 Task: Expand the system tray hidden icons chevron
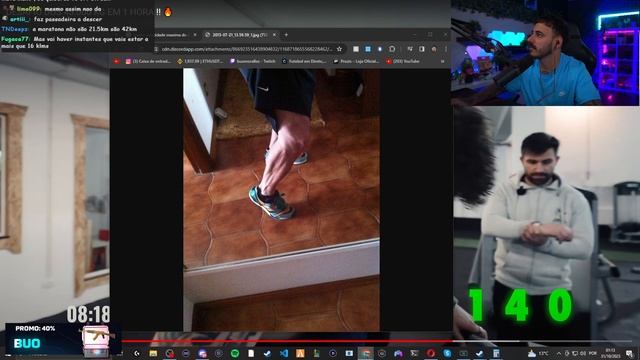click(x=559, y=353)
